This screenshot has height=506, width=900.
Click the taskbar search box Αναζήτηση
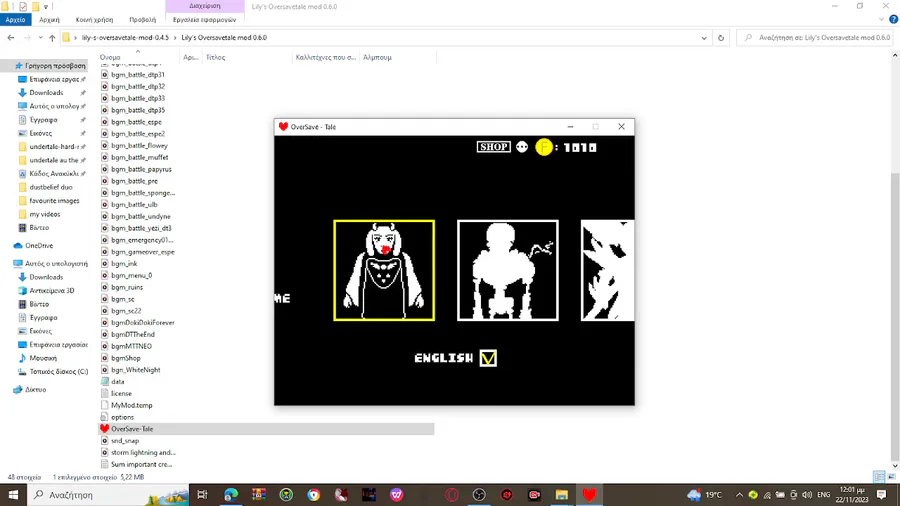109,495
